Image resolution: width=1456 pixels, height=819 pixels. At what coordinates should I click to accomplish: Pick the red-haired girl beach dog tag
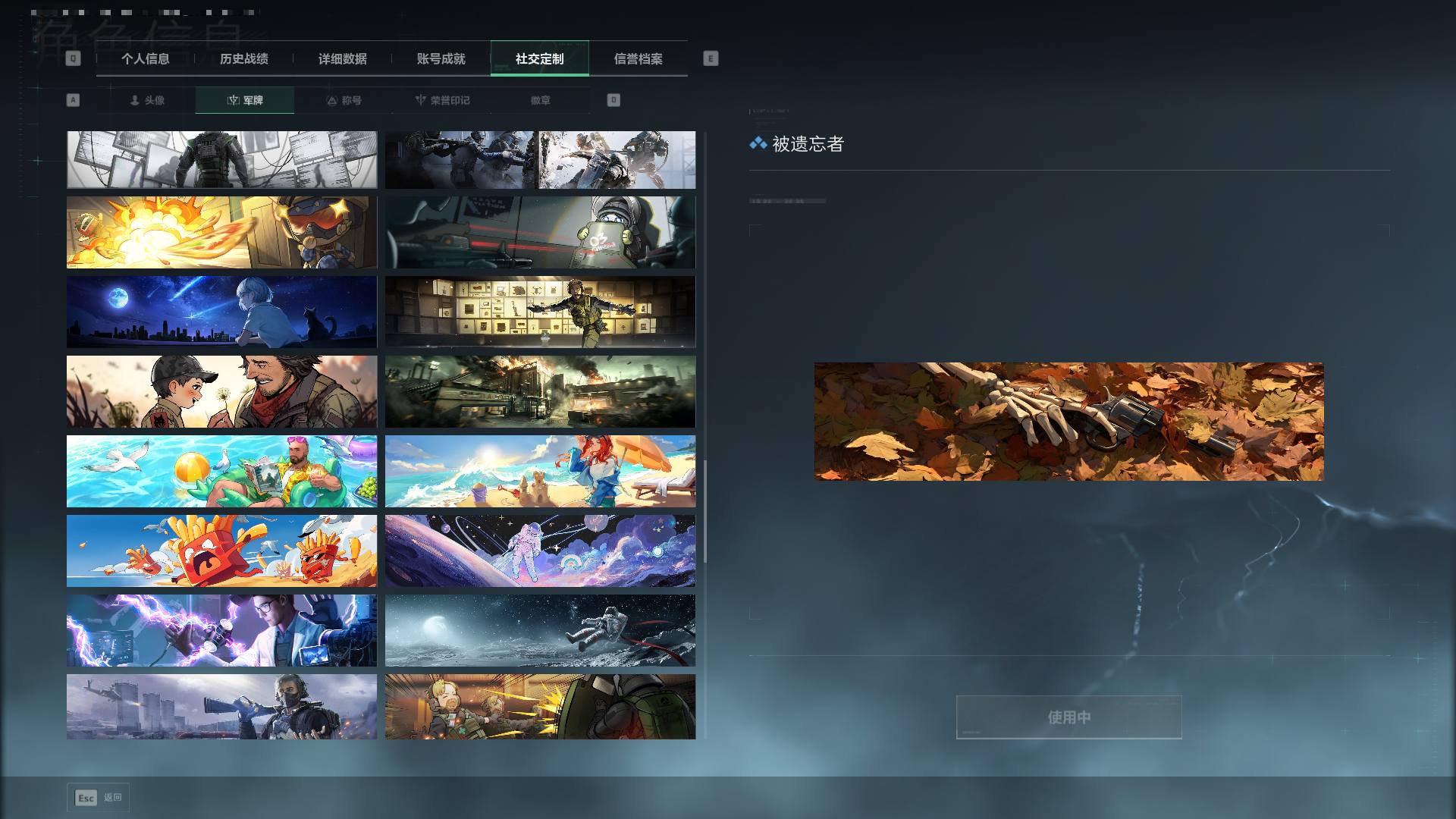[540, 471]
